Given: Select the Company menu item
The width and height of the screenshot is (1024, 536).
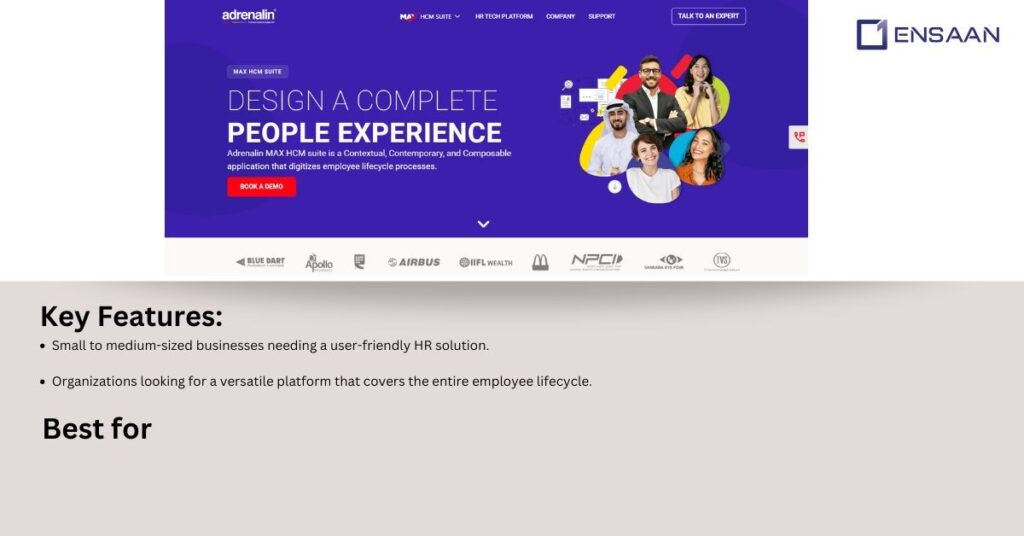Looking at the screenshot, I should click(560, 16).
